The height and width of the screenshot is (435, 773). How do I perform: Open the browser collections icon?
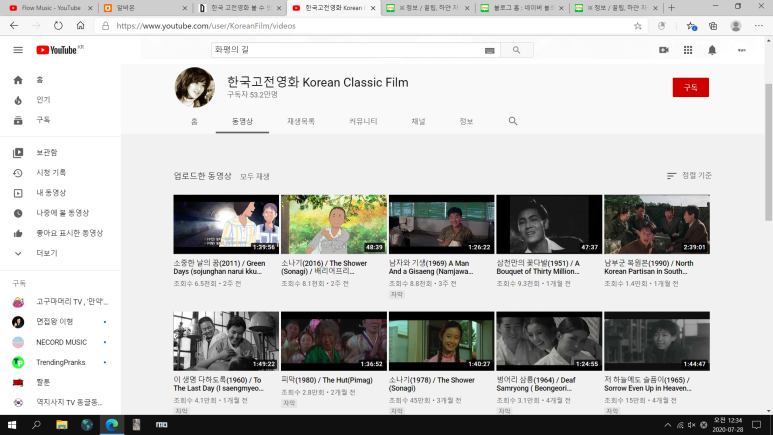[713, 26]
